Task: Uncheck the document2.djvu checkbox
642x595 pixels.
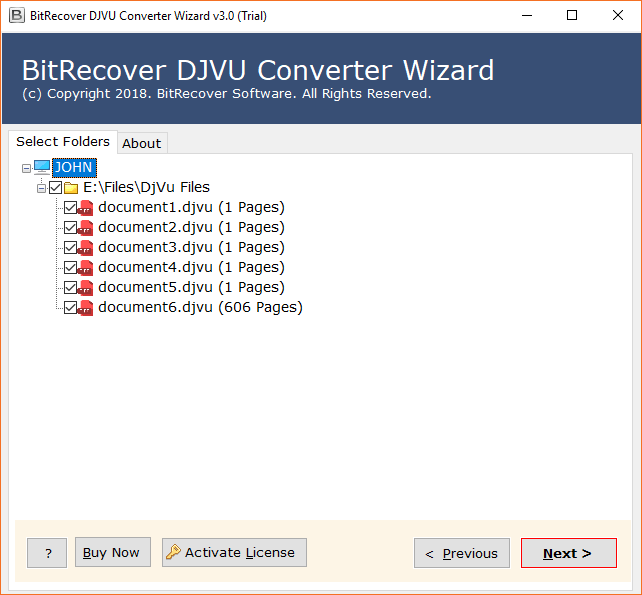Action: [x=70, y=228]
